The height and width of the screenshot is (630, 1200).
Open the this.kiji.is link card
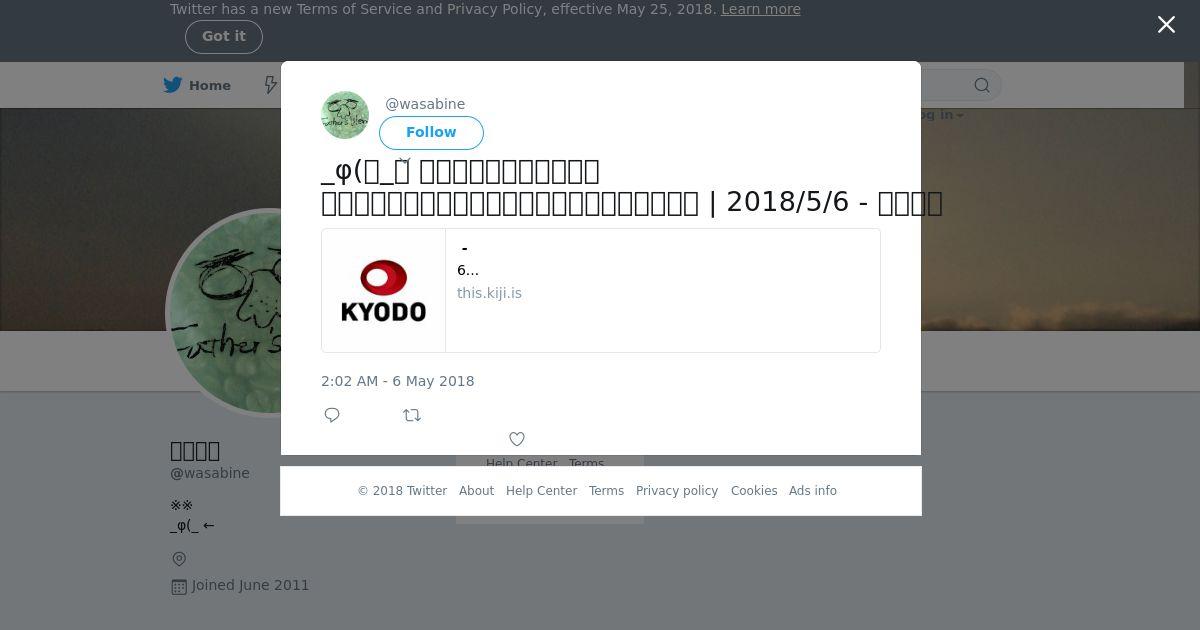tap(601, 291)
